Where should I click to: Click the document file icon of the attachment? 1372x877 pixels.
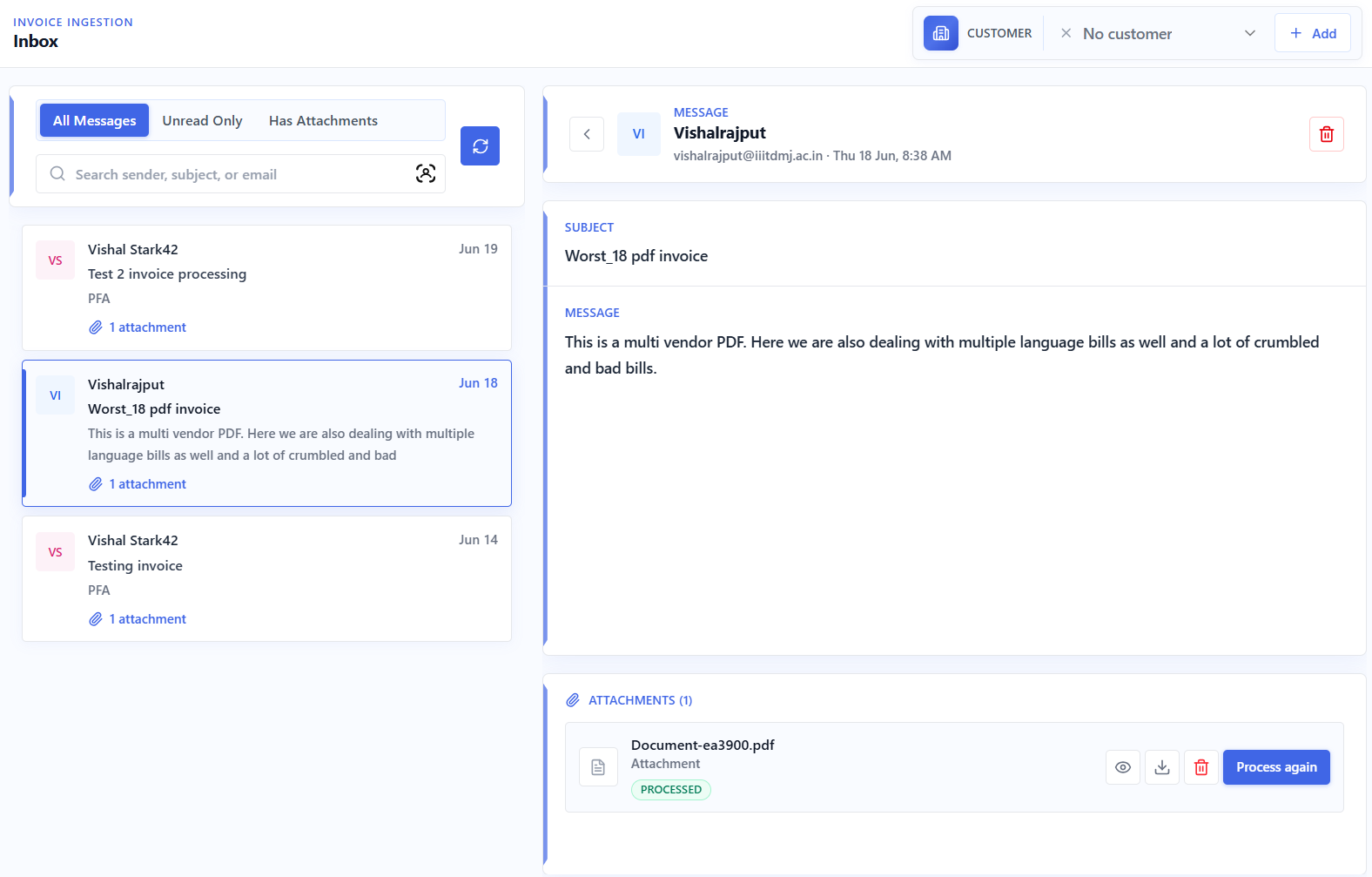coord(598,767)
